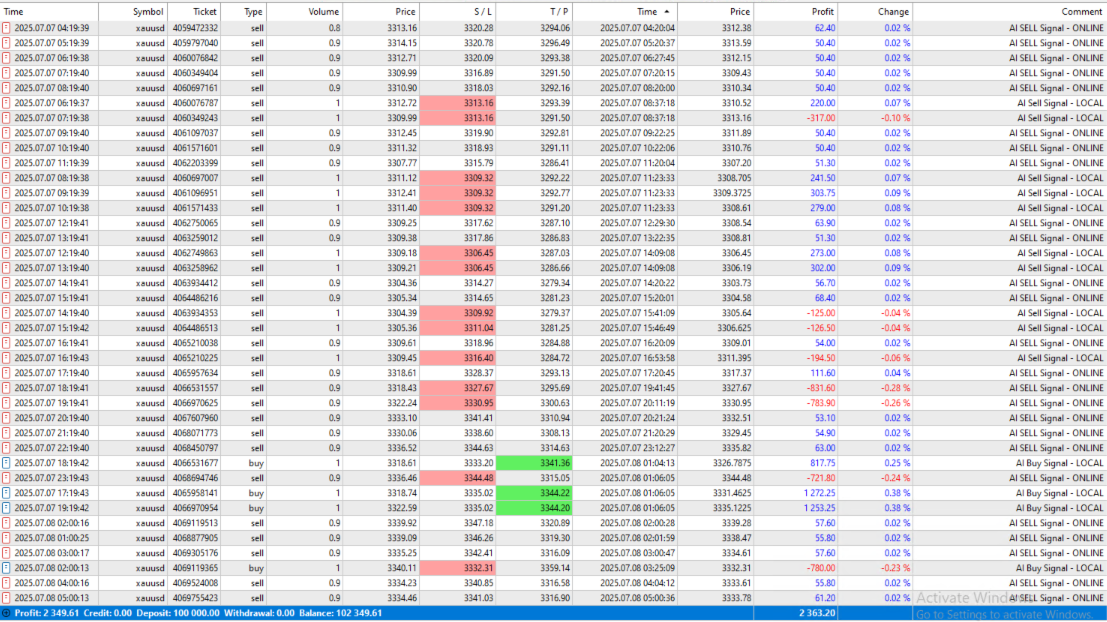Click the buy icon for ticket 4065958141
This screenshot has width=1107, height=622.
point(6,494)
